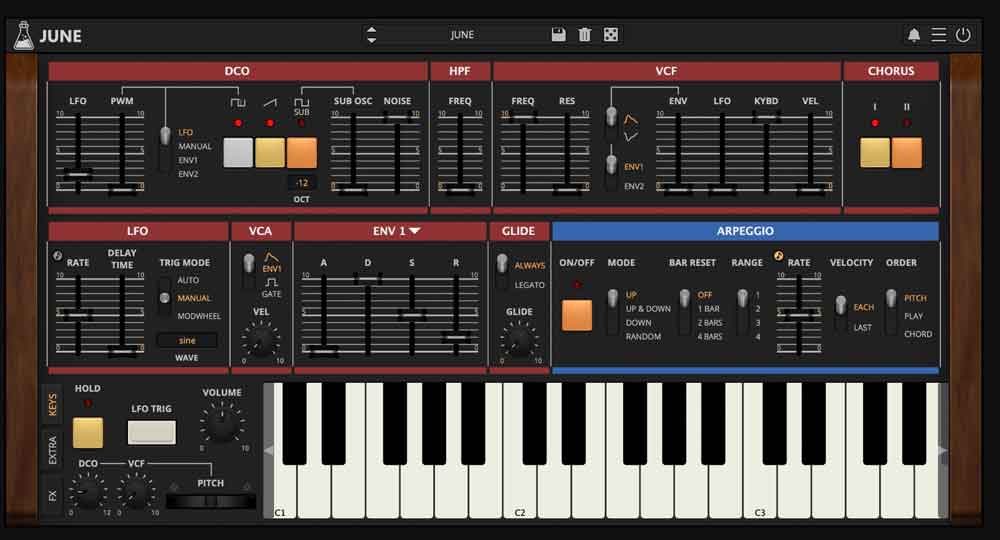
Task: Click the trash icon to delete preset
Action: (x=585, y=35)
